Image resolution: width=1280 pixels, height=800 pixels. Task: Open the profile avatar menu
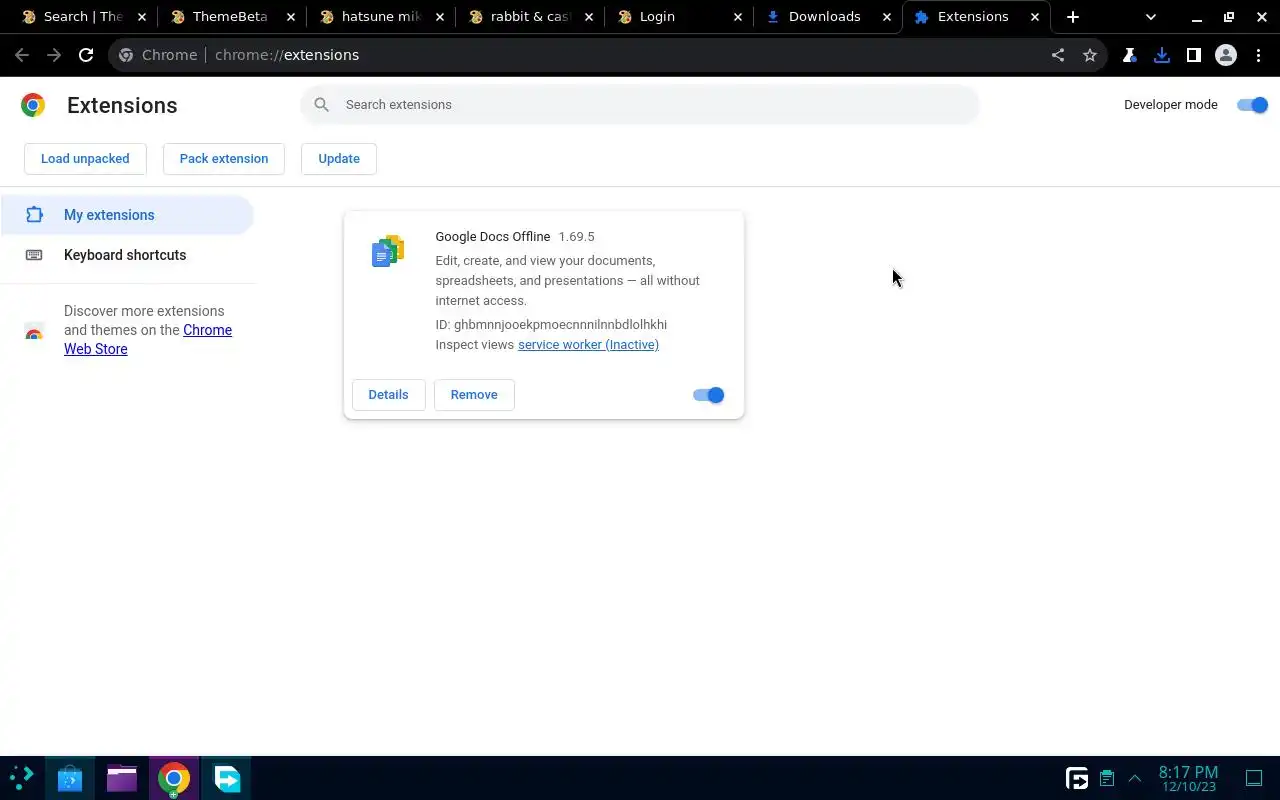[x=1226, y=55]
